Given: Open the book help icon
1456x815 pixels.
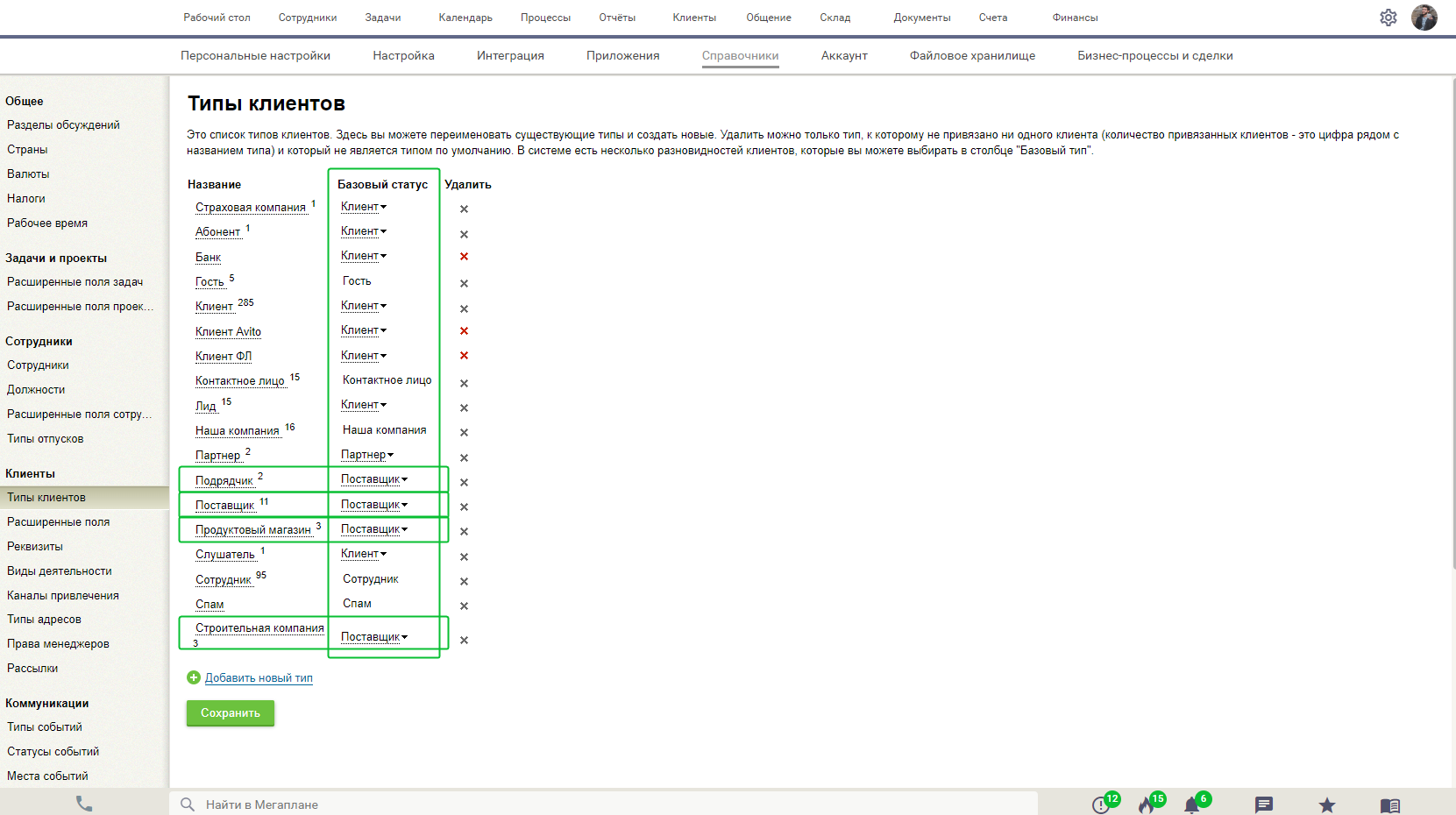Looking at the screenshot, I should [x=1389, y=804].
